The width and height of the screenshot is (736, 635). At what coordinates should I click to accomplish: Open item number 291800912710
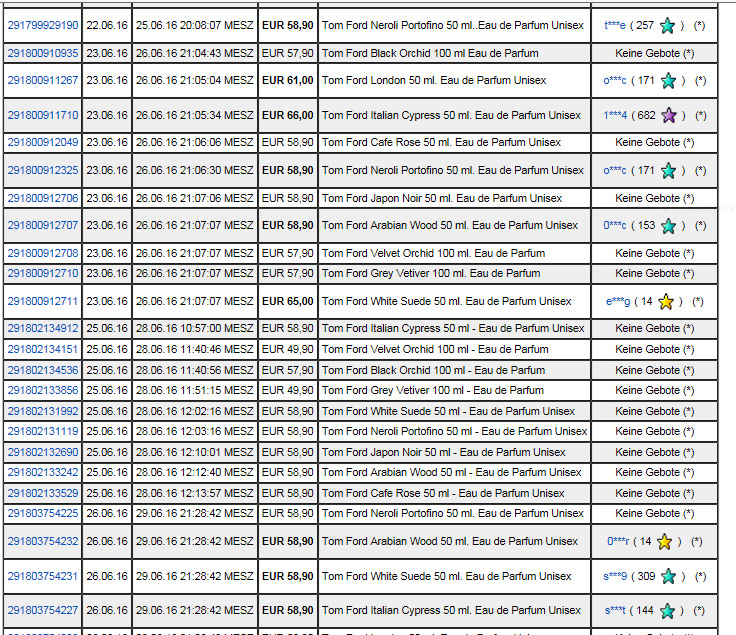[x=43, y=273]
